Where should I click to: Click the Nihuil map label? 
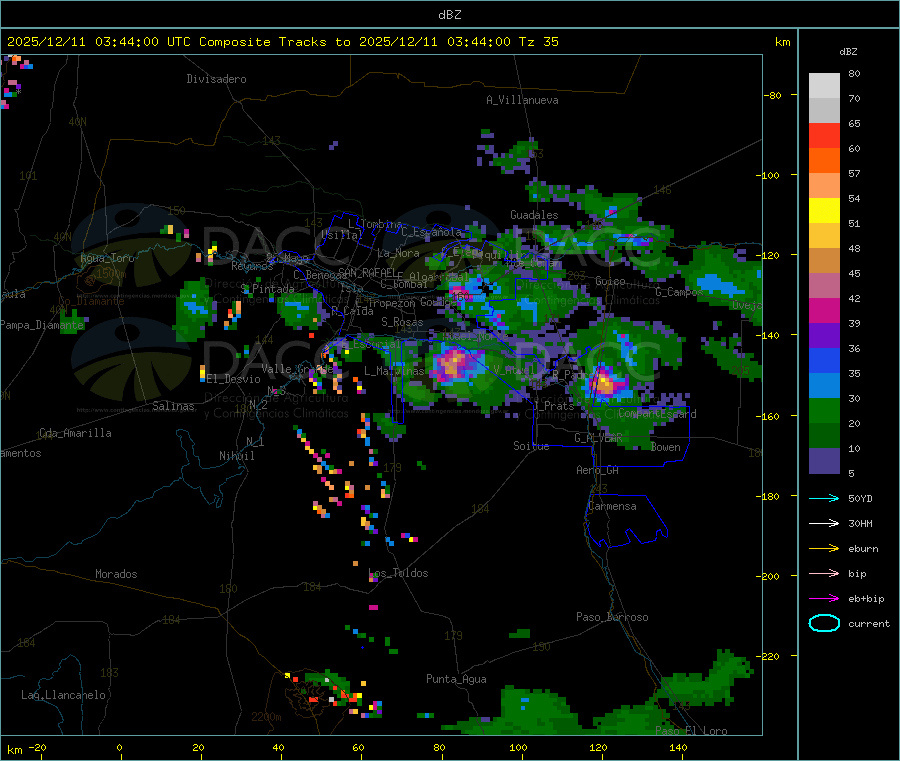236,456
